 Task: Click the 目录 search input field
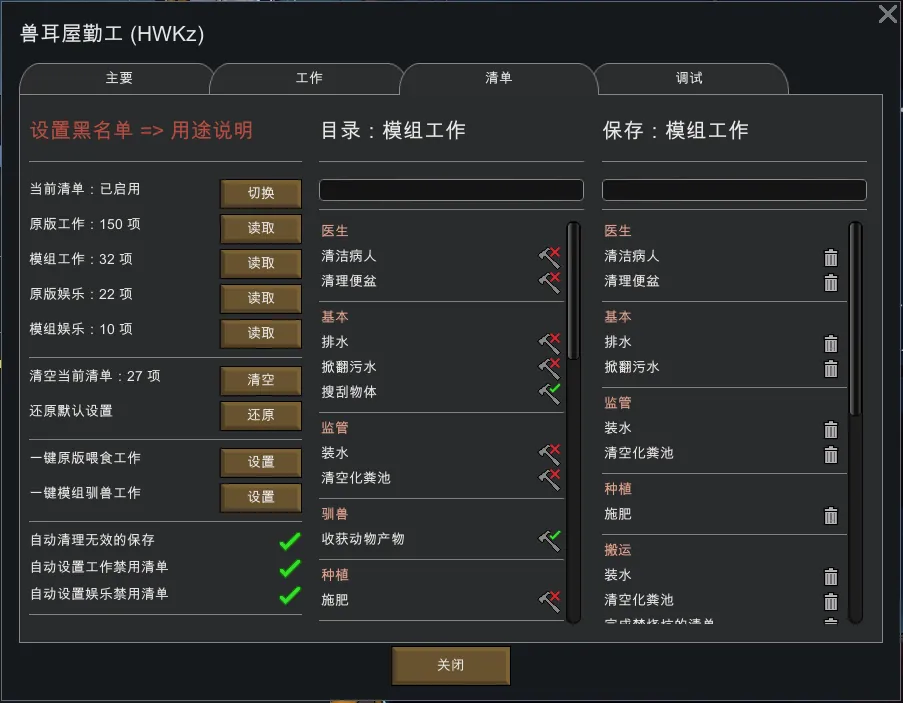tap(451, 190)
